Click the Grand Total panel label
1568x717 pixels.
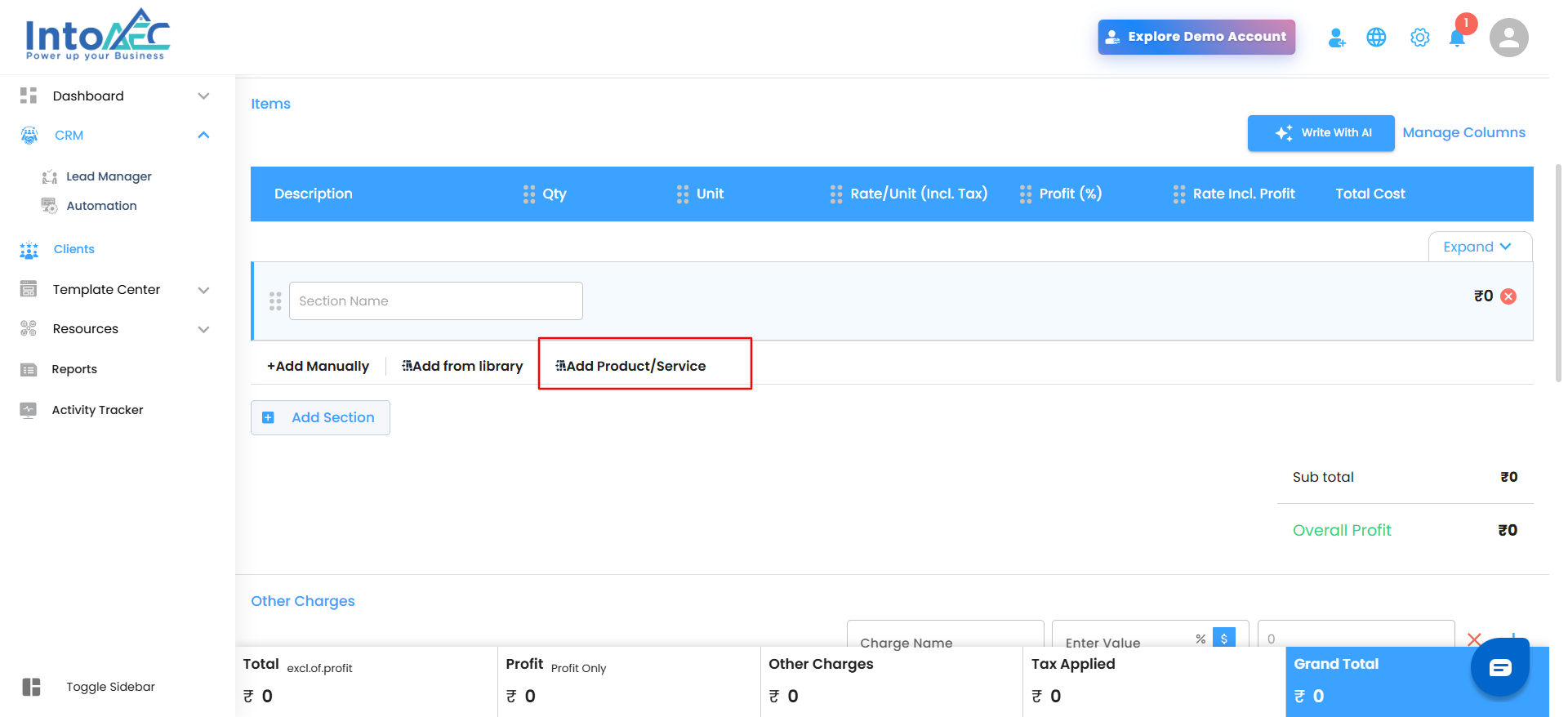coord(1336,664)
